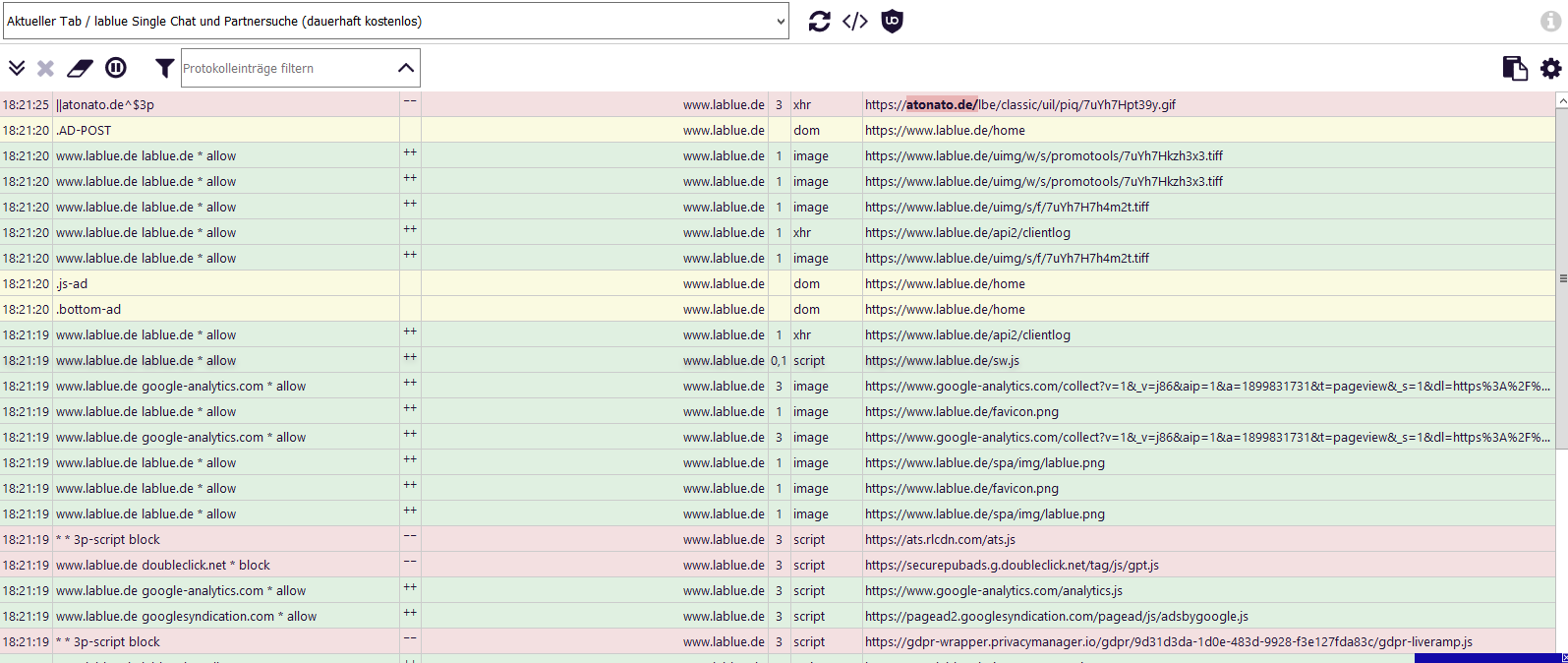Select the .AD-POST cosmetic filter row
The width and height of the screenshot is (1568, 663).
pyautogui.click(x=84, y=131)
